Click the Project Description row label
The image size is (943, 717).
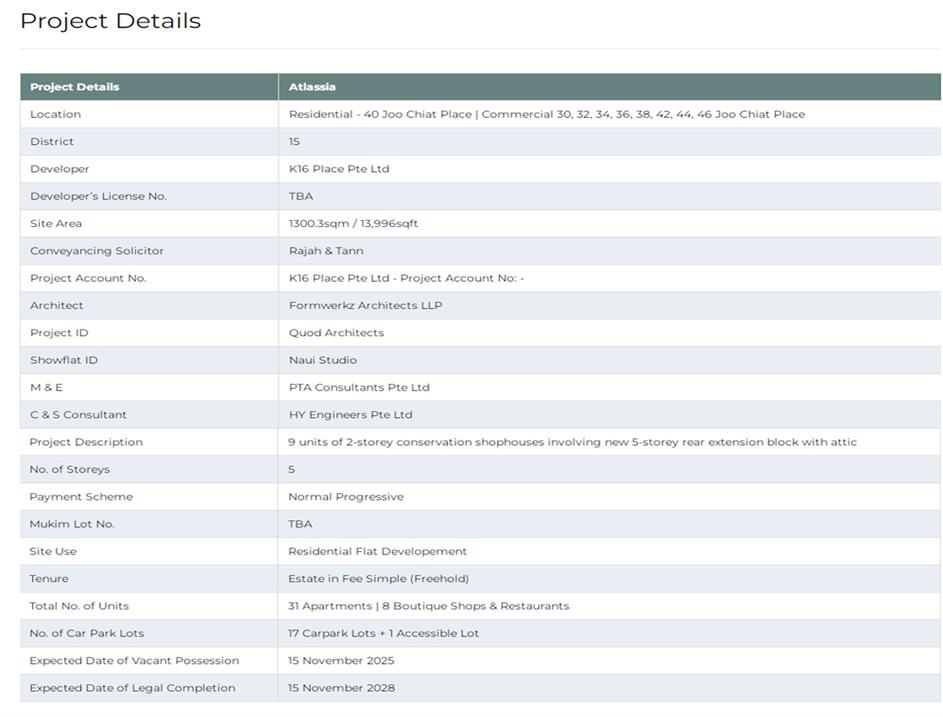click(x=86, y=442)
